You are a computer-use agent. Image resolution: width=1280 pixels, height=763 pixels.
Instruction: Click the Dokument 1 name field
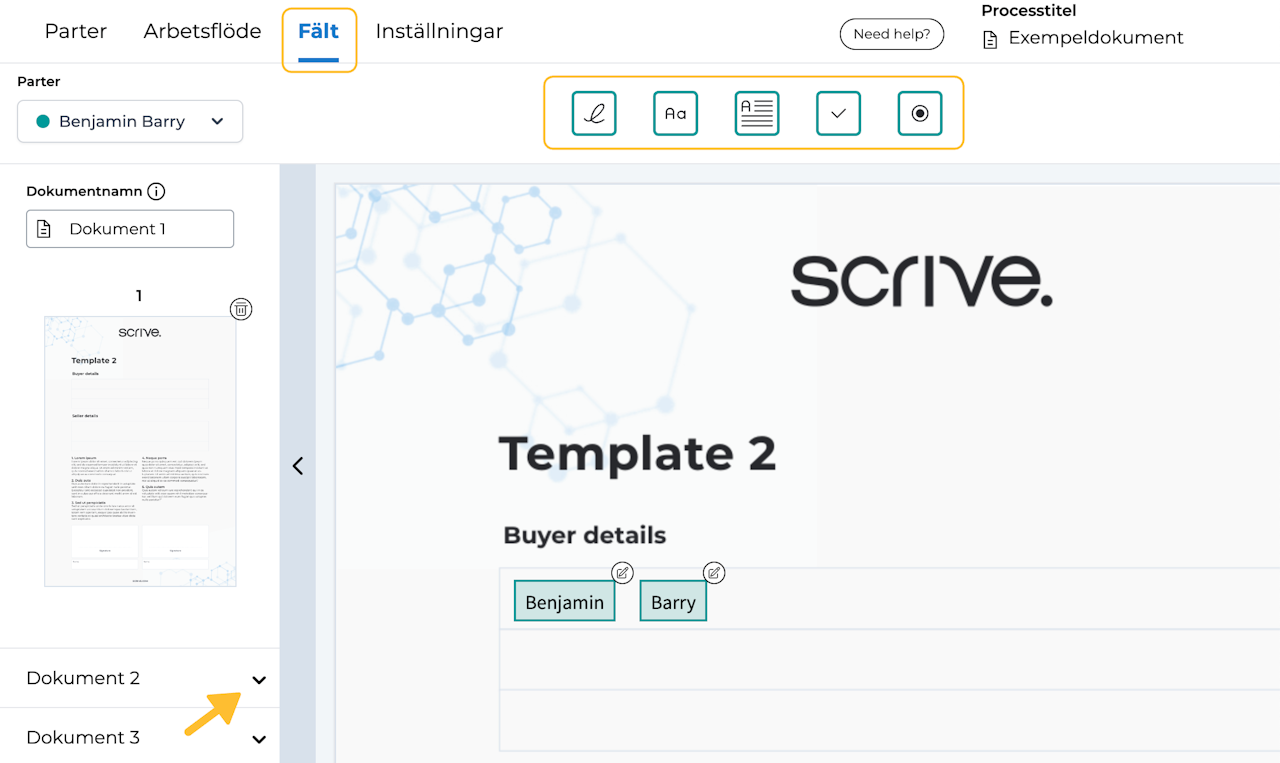130,229
